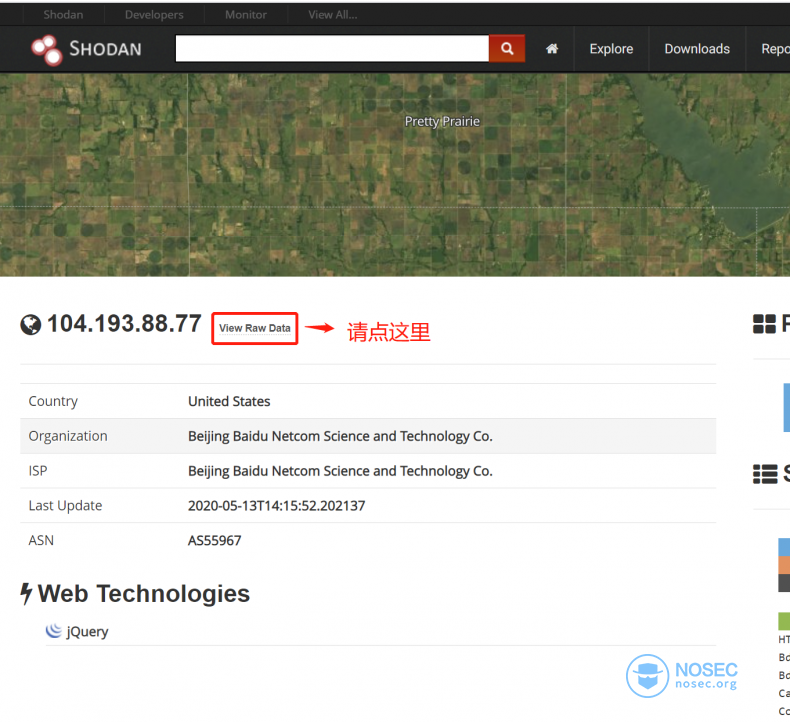Screen dimensions: 790x722
Task: Click the ISP row label
Action: coord(38,471)
